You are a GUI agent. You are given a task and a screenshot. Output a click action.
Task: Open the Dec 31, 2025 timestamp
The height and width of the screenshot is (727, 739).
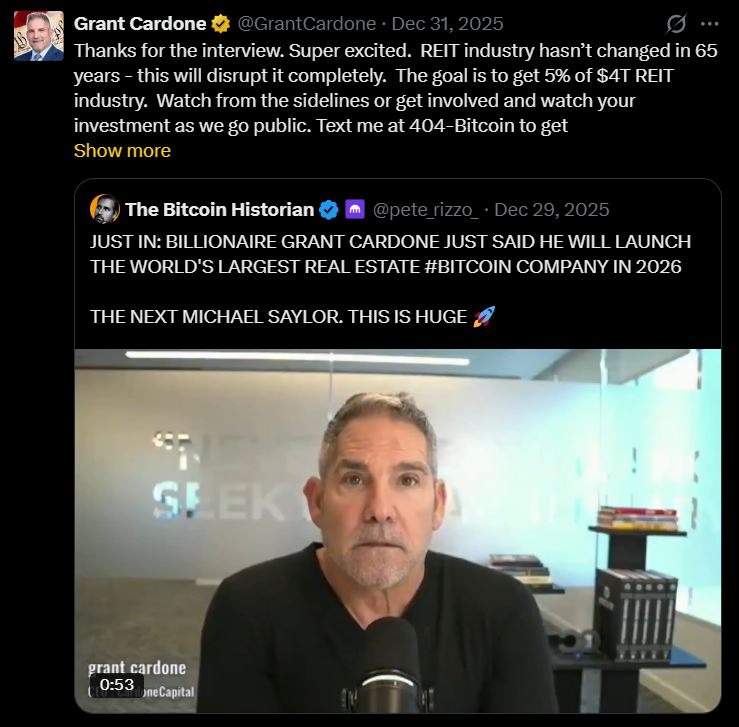[447, 24]
